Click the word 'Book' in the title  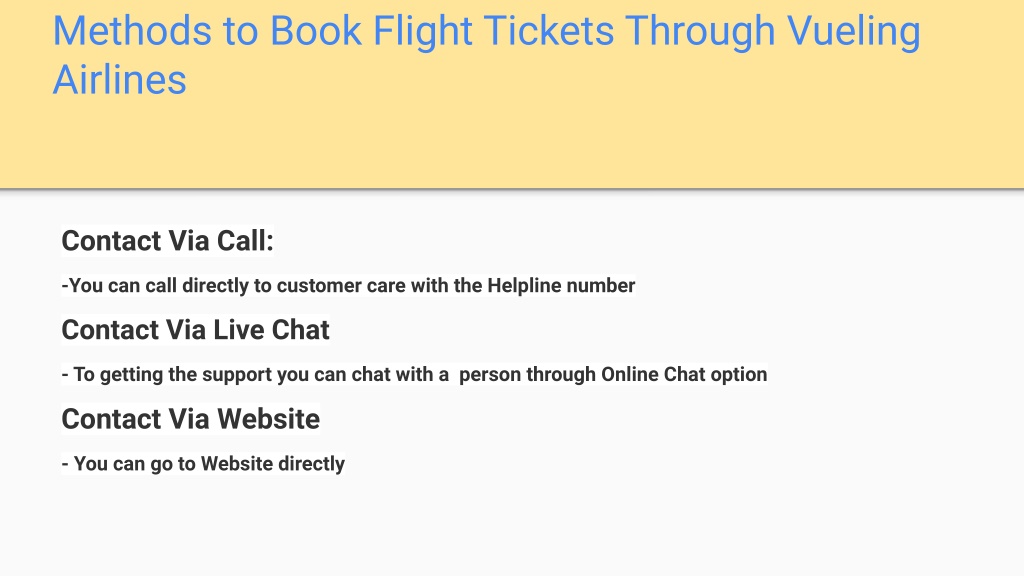[x=315, y=31]
